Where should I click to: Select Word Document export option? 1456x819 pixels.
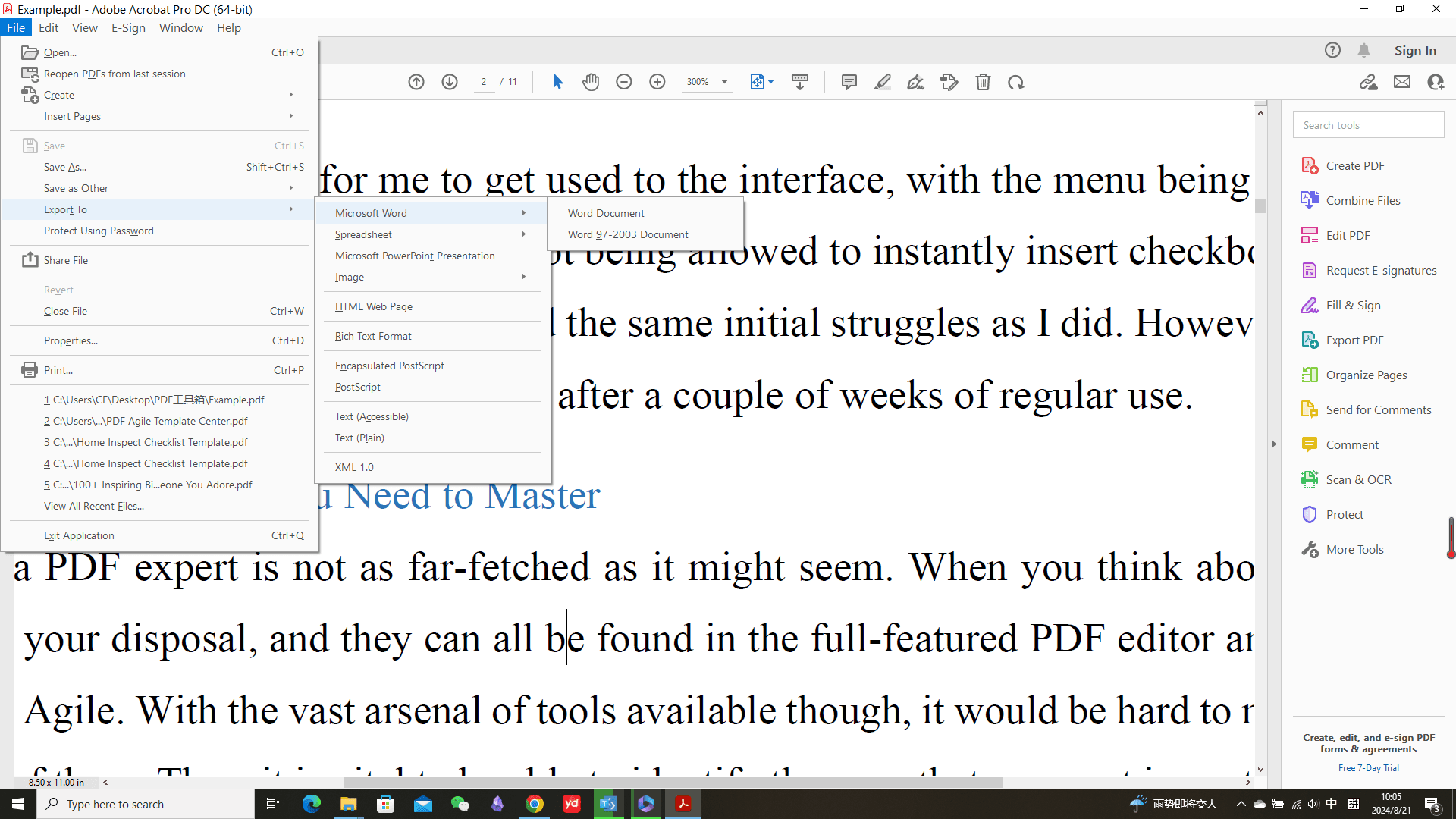(x=605, y=213)
